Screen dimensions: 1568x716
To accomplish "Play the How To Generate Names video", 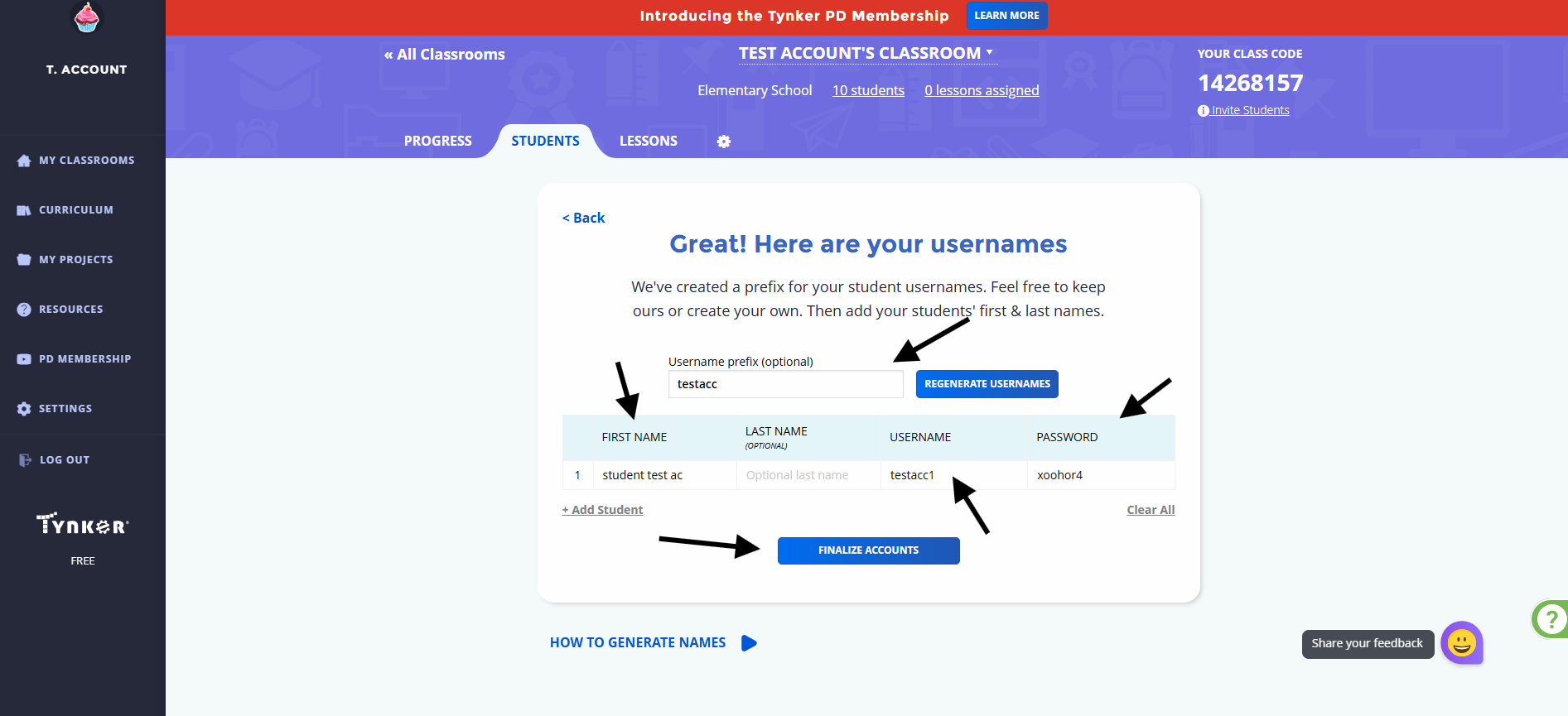I will pos(749,643).
